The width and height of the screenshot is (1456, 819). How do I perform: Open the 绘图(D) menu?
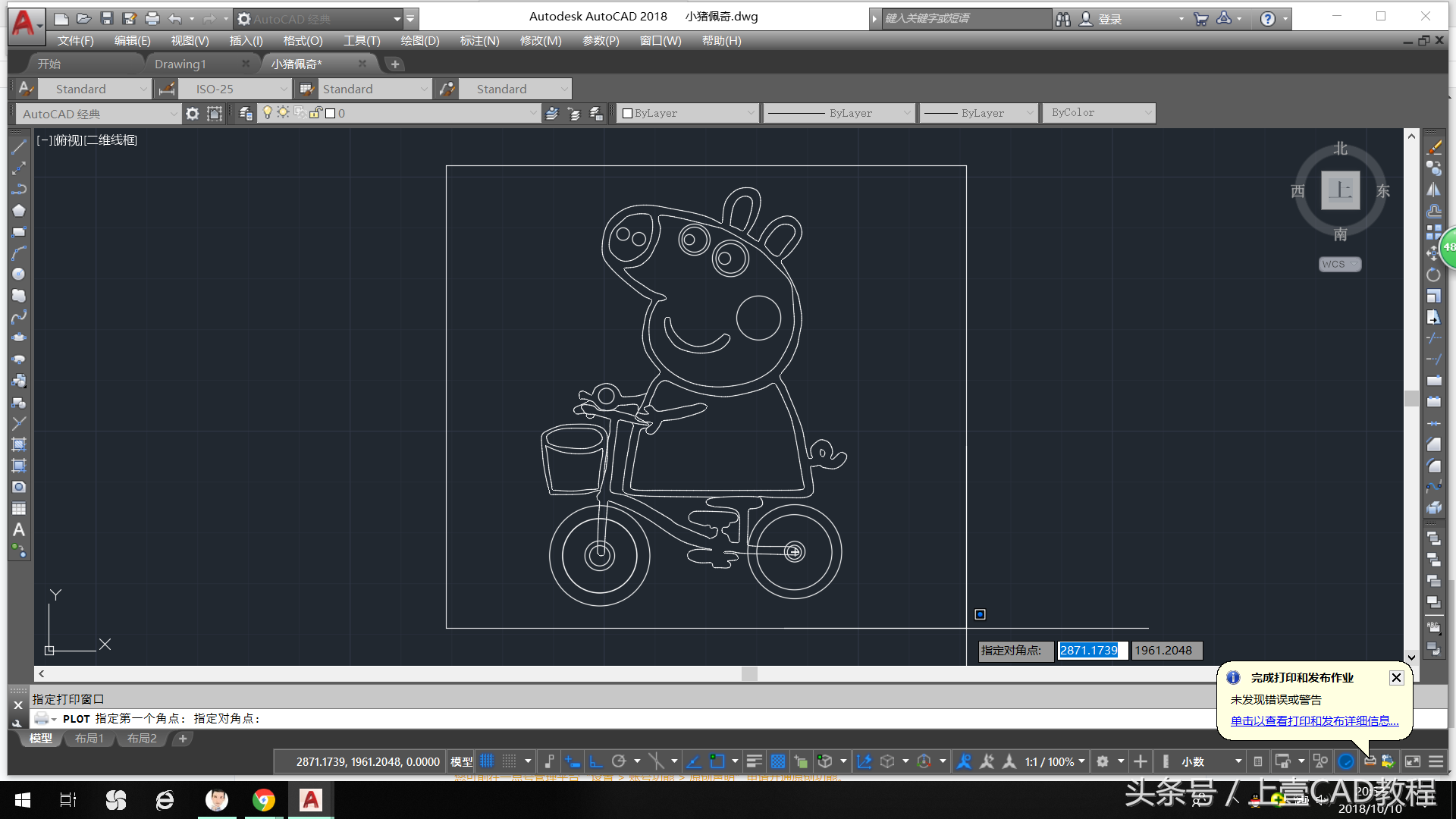point(420,41)
